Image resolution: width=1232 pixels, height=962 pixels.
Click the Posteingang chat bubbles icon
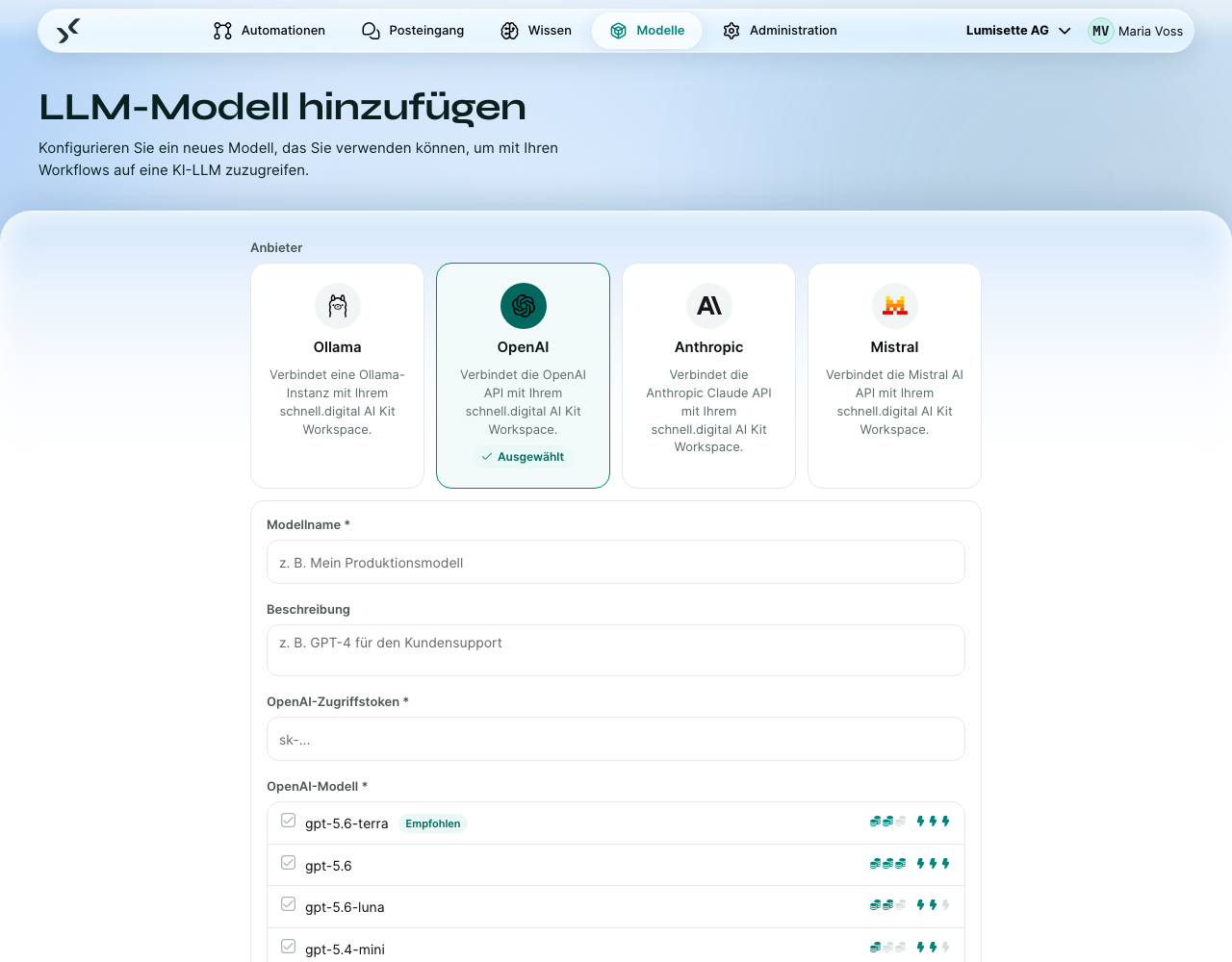pos(371,31)
